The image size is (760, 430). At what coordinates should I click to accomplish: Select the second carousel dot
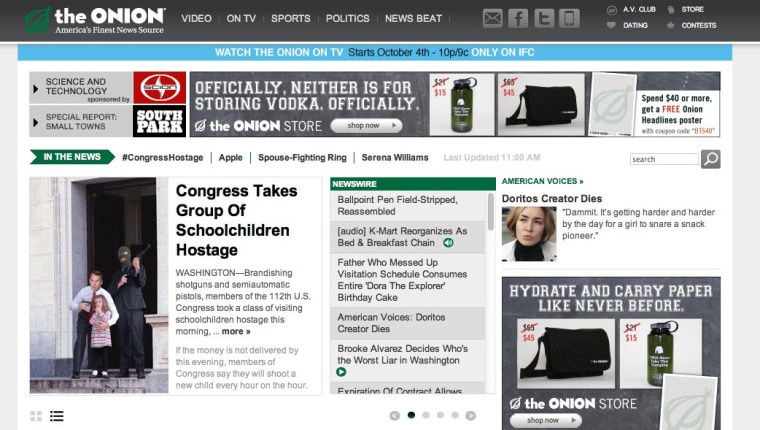click(426, 415)
